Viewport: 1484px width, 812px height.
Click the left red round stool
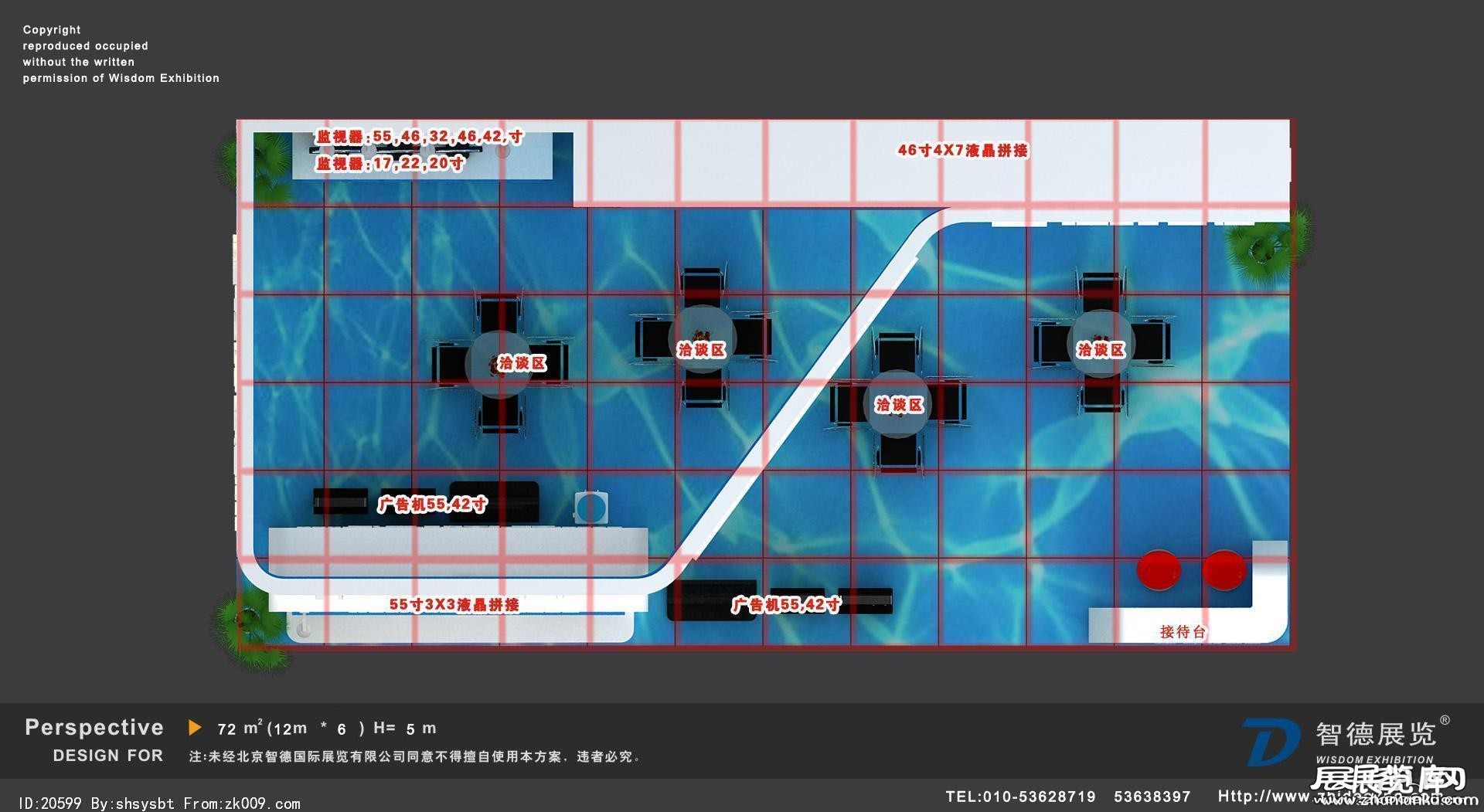point(1158,569)
